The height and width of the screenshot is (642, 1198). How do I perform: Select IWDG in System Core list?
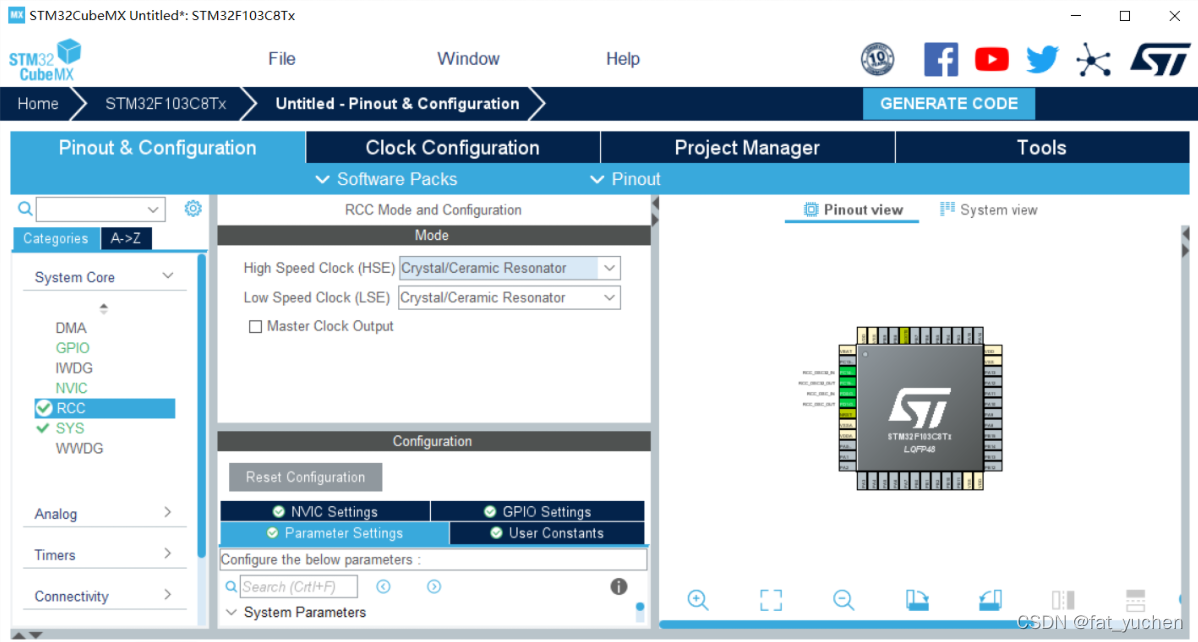coord(74,368)
